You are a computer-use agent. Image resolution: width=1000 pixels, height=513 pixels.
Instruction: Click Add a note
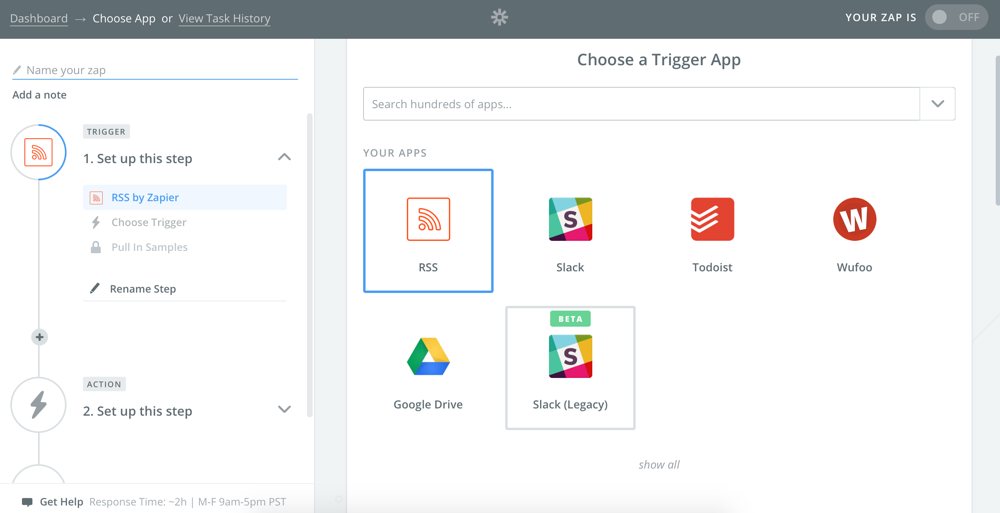[x=40, y=94]
